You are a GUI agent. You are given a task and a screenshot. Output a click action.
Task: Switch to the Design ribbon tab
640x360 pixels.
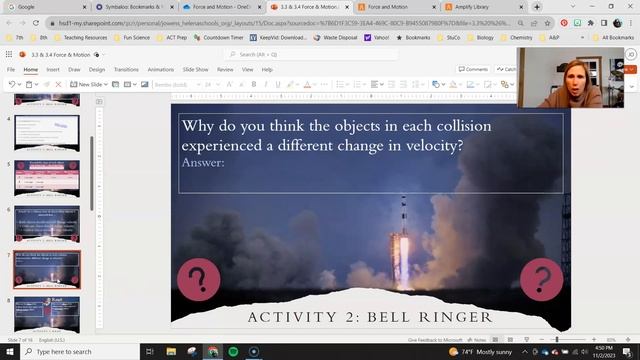coord(97,70)
